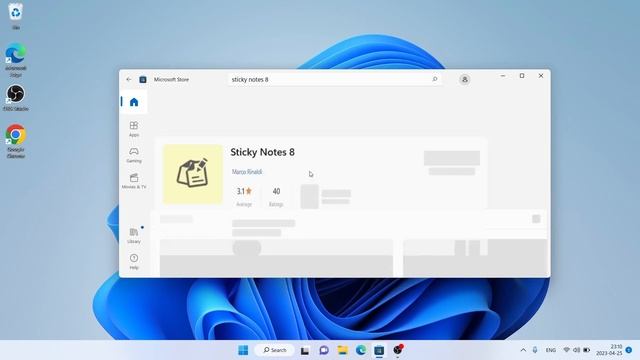Image resolution: width=640 pixels, height=360 pixels.
Task: Open Movies & TV section
Action: point(134,181)
